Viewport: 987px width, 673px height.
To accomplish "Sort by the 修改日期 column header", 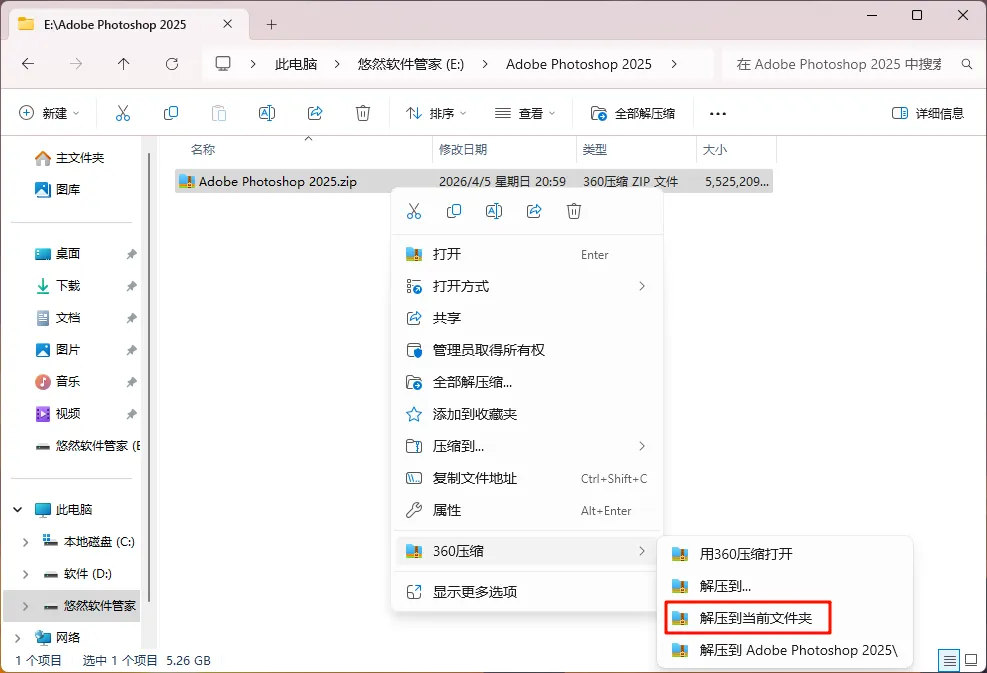I will coord(463,150).
